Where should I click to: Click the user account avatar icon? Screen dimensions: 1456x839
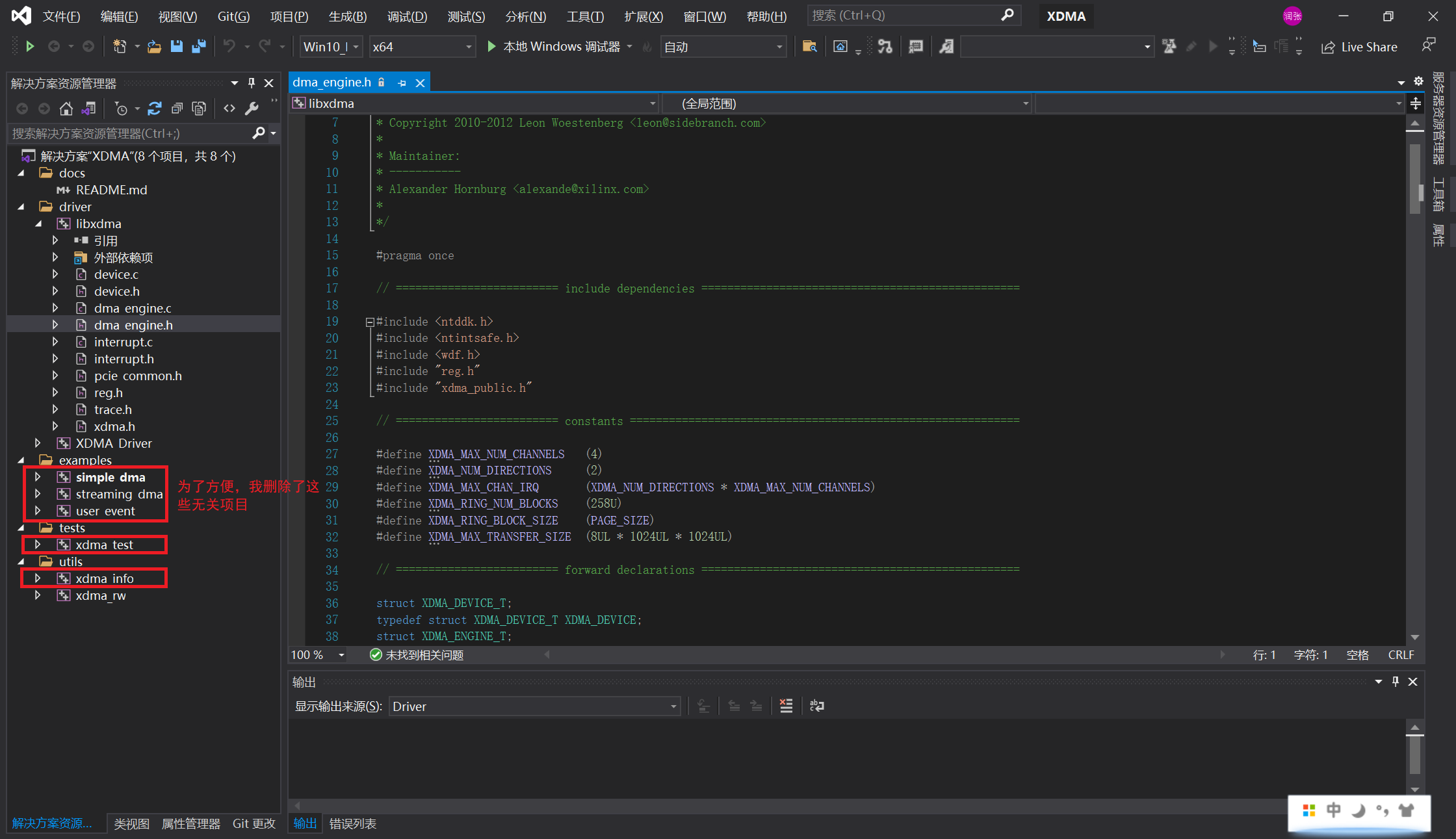[1292, 16]
